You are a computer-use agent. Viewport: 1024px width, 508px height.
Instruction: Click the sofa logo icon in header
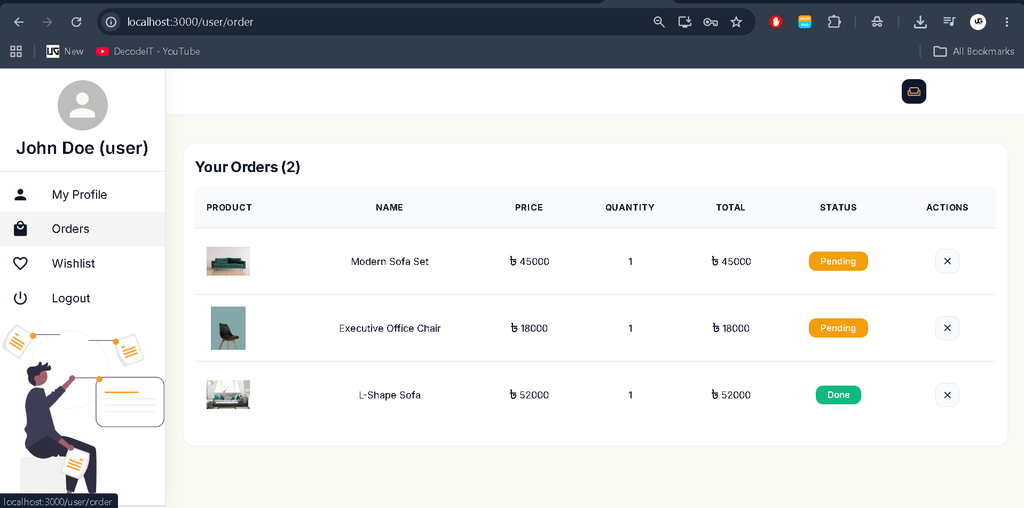point(914,91)
